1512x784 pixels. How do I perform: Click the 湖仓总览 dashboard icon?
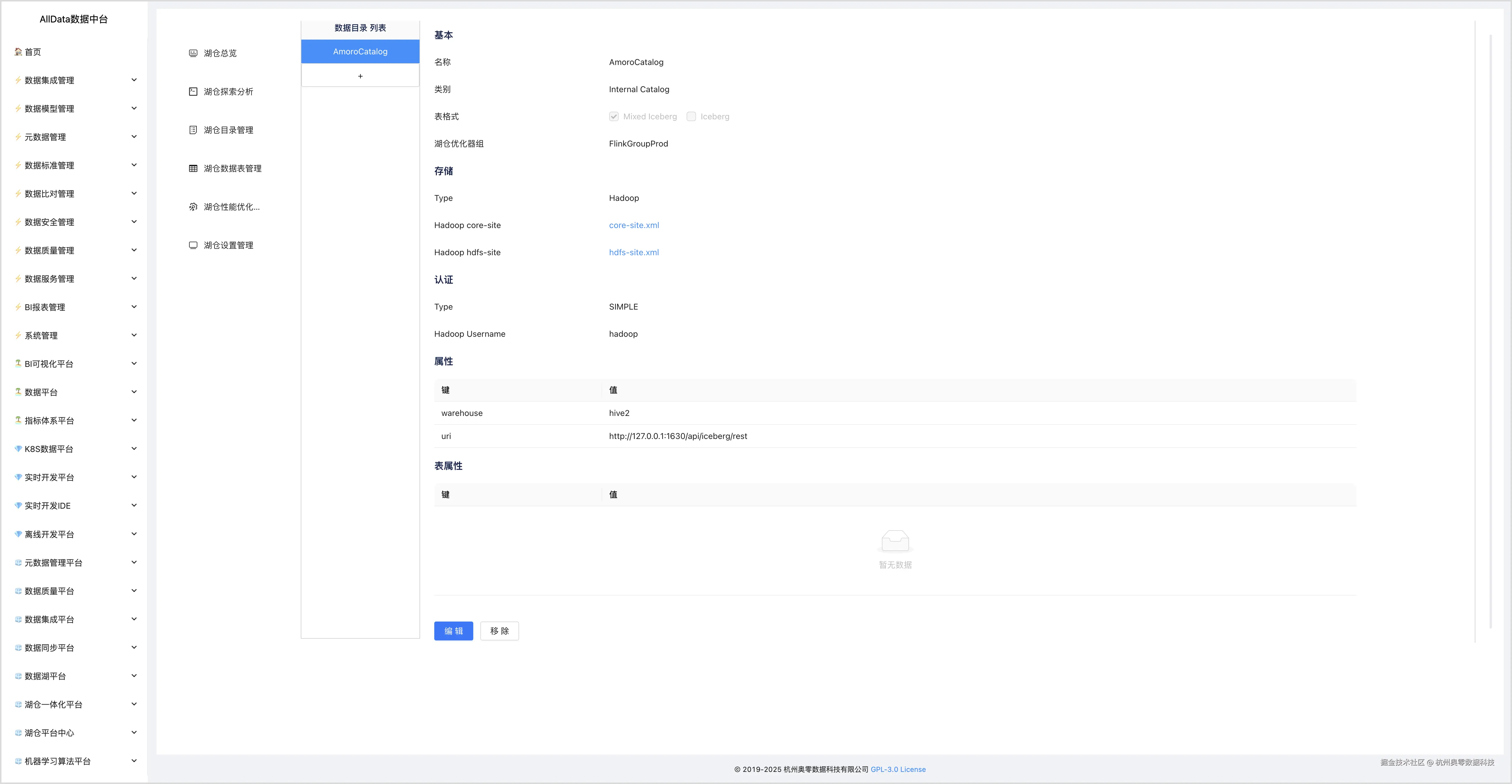(193, 53)
